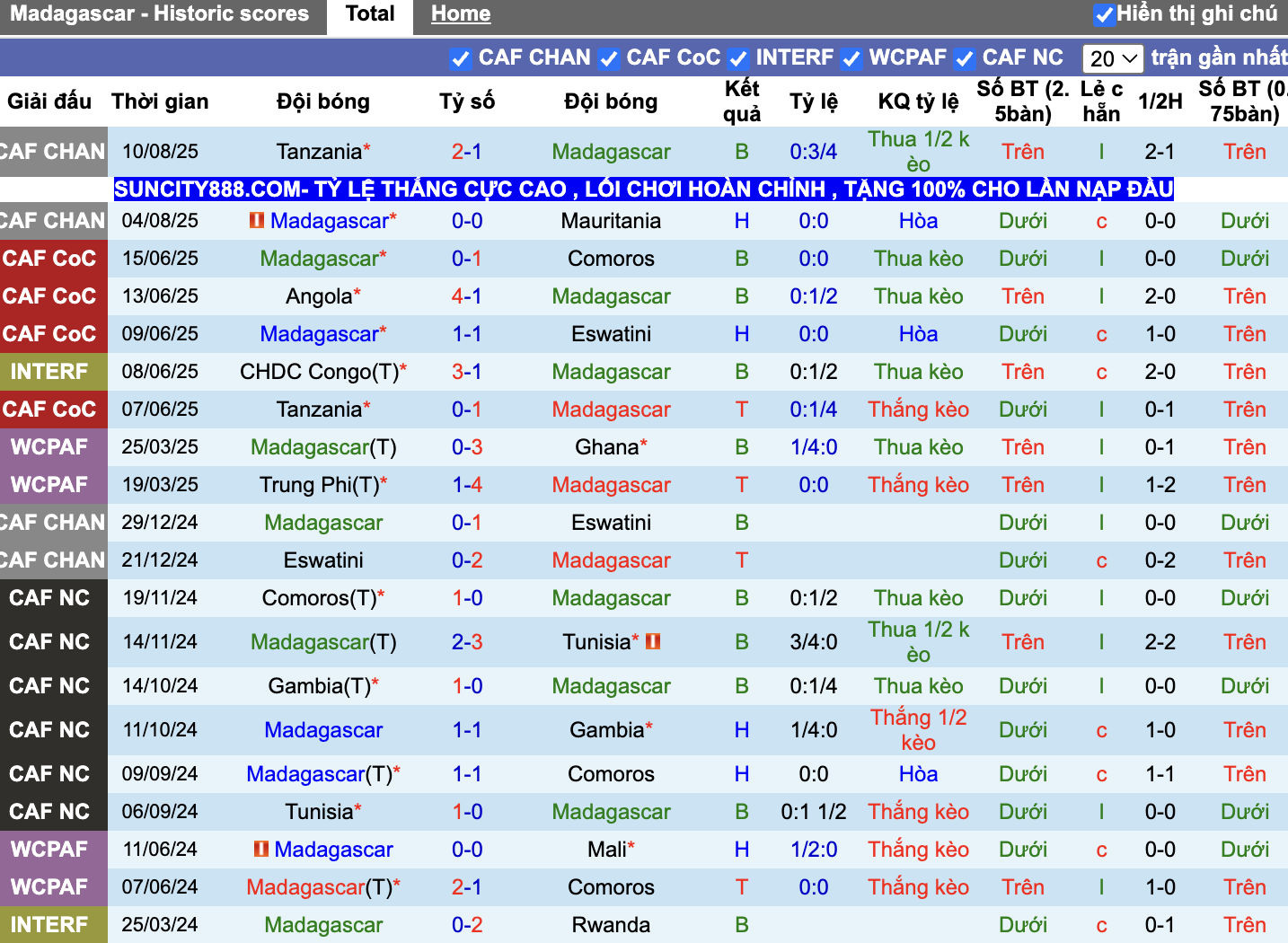Click INTERF league label for 08/06/25

(49, 372)
